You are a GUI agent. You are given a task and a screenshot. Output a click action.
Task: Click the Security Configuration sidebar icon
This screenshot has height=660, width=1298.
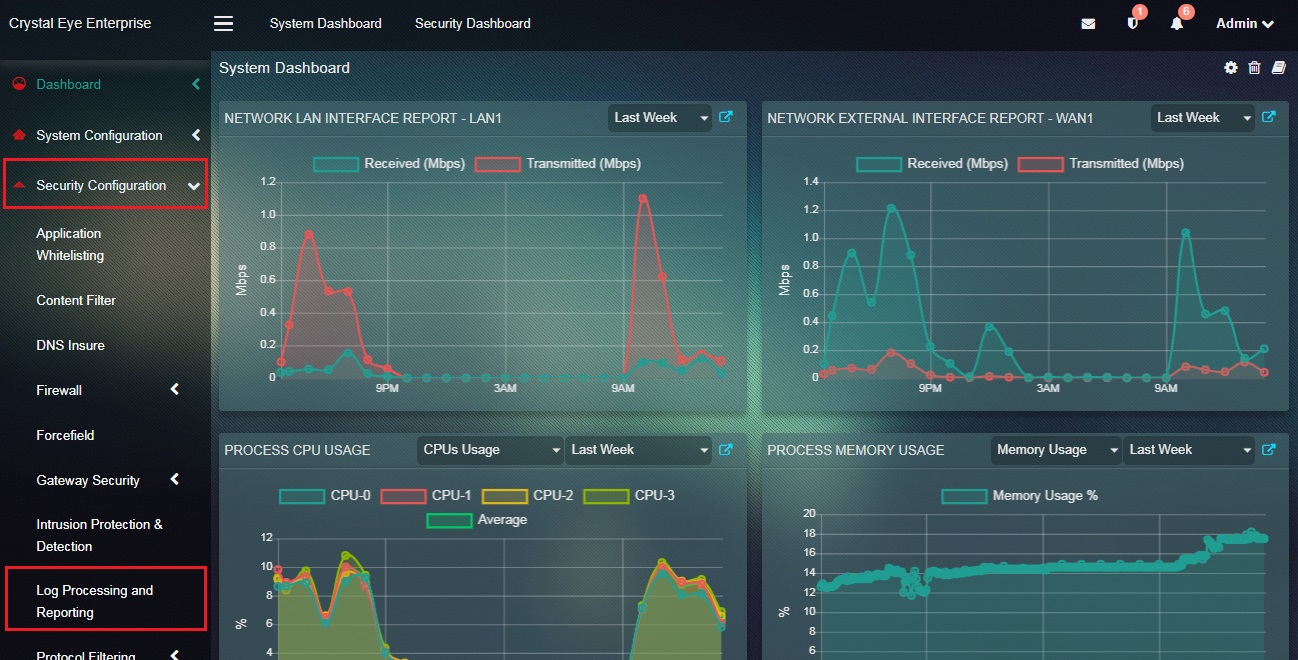pos(19,185)
